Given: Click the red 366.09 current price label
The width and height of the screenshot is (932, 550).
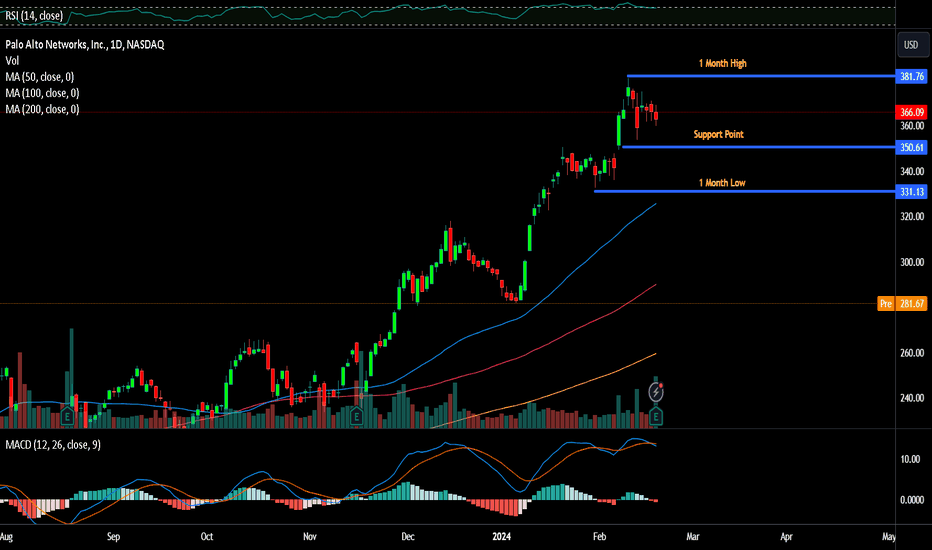Looking at the screenshot, I should (911, 112).
